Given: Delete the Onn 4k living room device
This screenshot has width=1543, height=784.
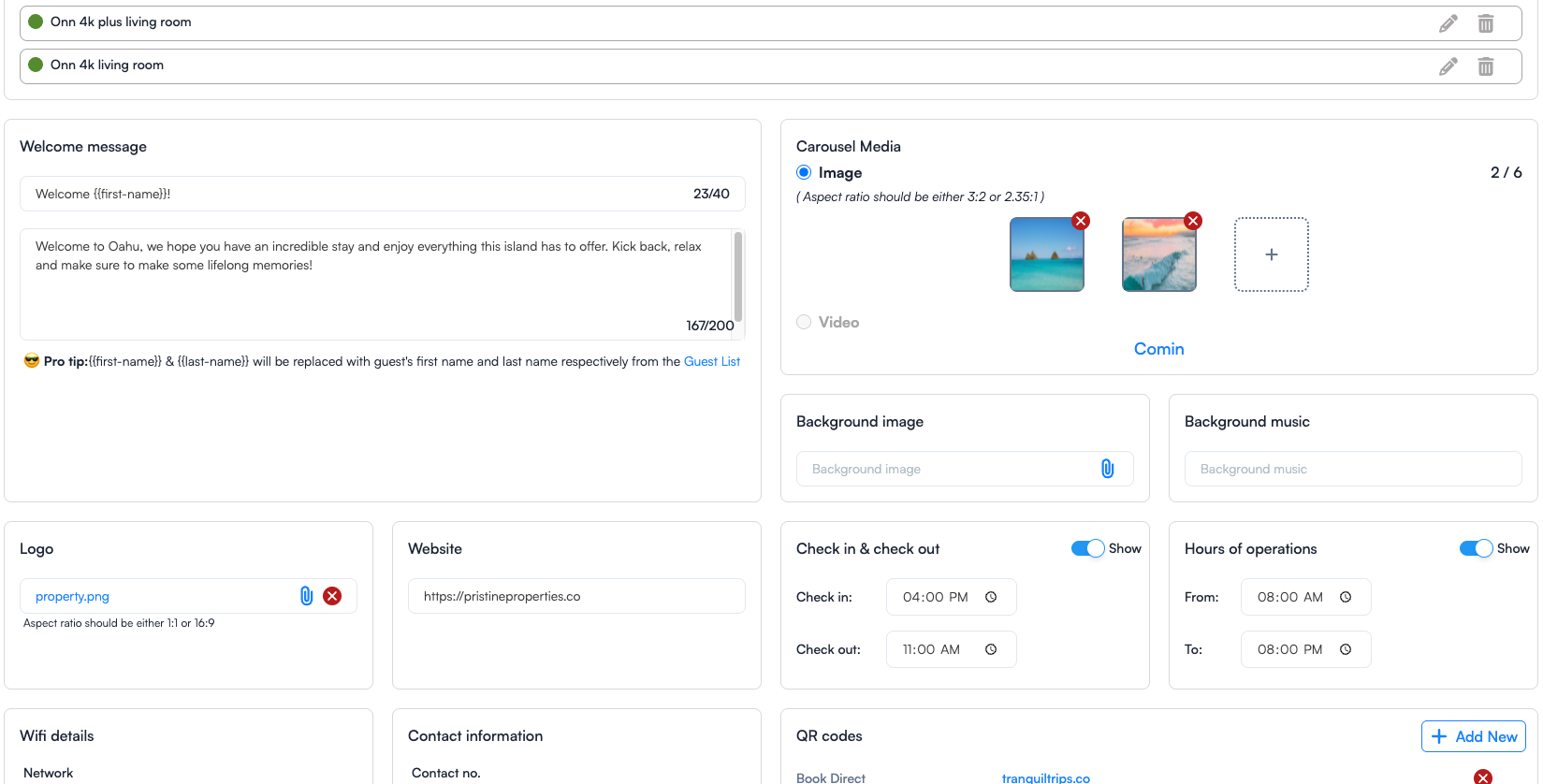Looking at the screenshot, I should pyautogui.click(x=1485, y=66).
